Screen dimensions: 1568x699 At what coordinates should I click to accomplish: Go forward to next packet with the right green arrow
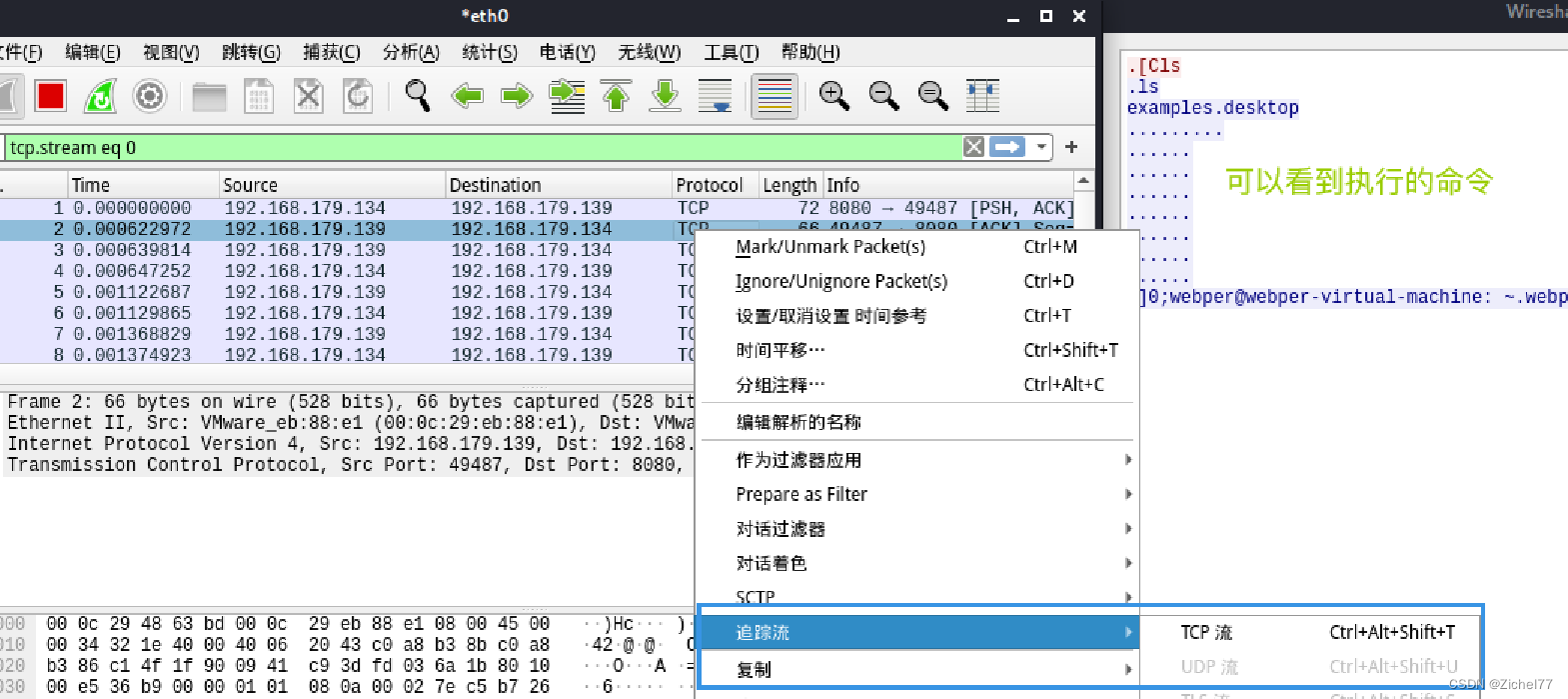click(517, 96)
